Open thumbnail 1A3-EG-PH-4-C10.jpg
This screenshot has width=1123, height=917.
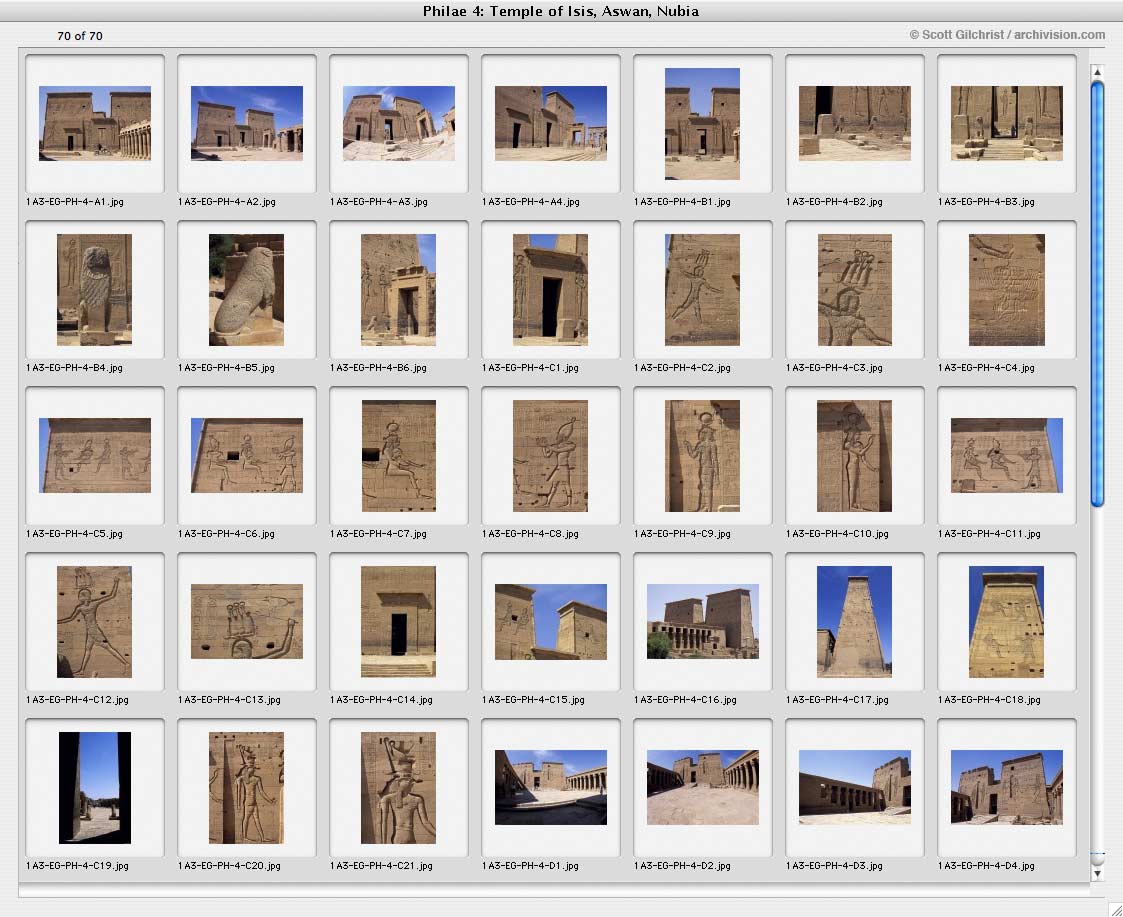(854, 456)
